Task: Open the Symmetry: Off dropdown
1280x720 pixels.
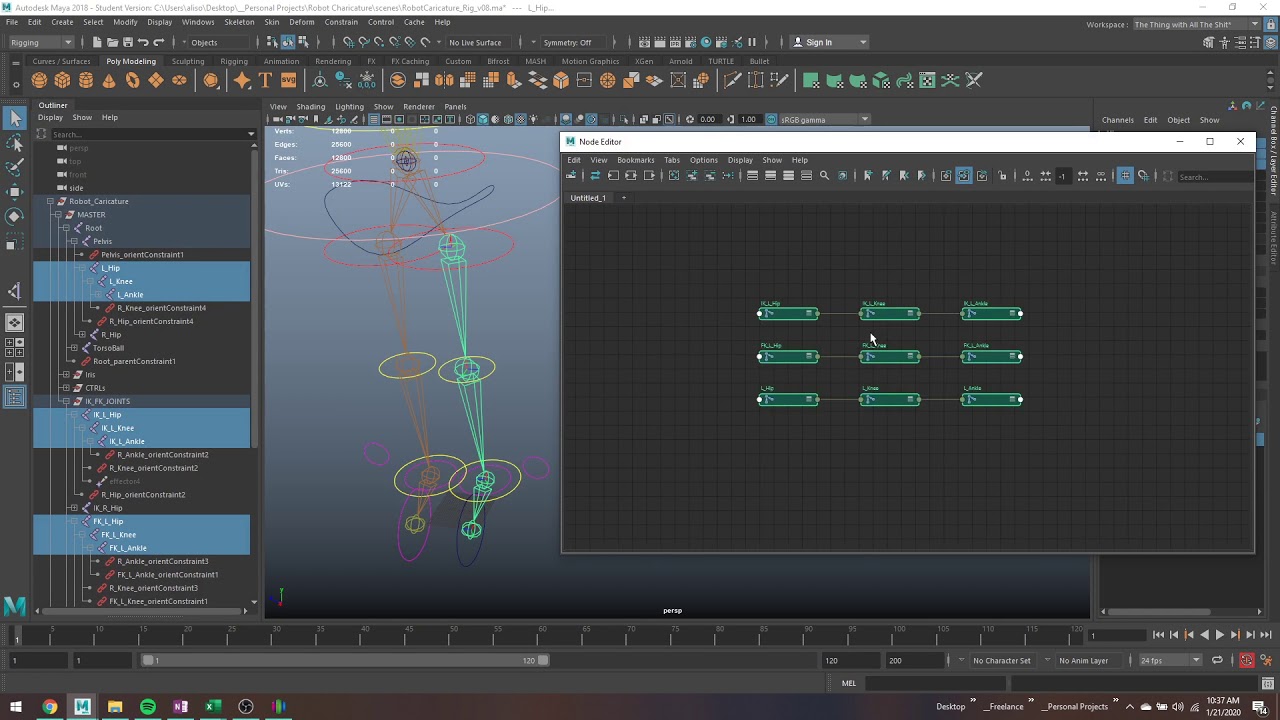Action: (574, 42)
